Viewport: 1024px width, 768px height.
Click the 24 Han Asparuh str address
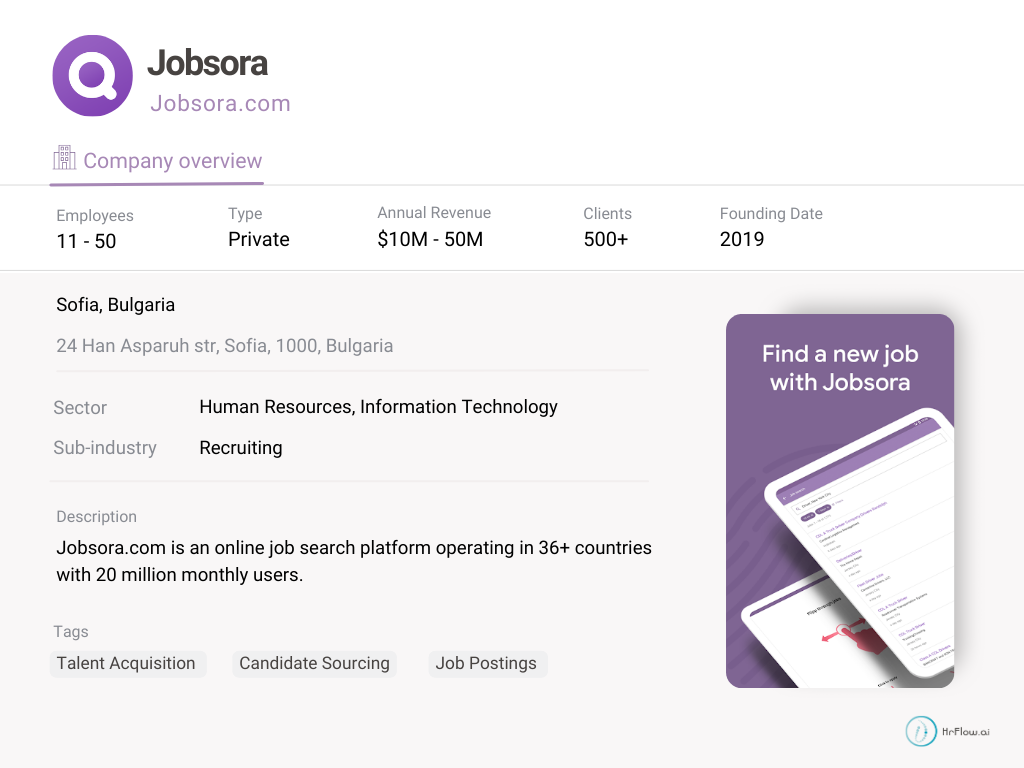tap(224, 346)
